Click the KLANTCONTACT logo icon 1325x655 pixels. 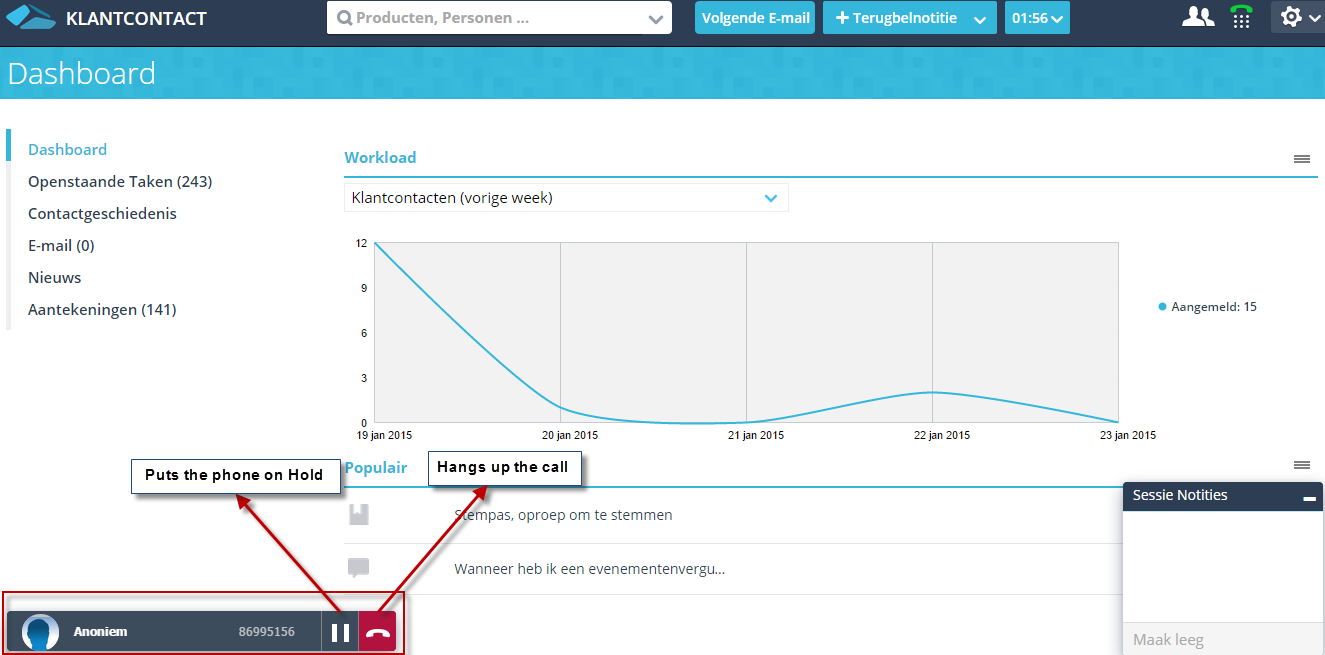[x=31, y=18]
